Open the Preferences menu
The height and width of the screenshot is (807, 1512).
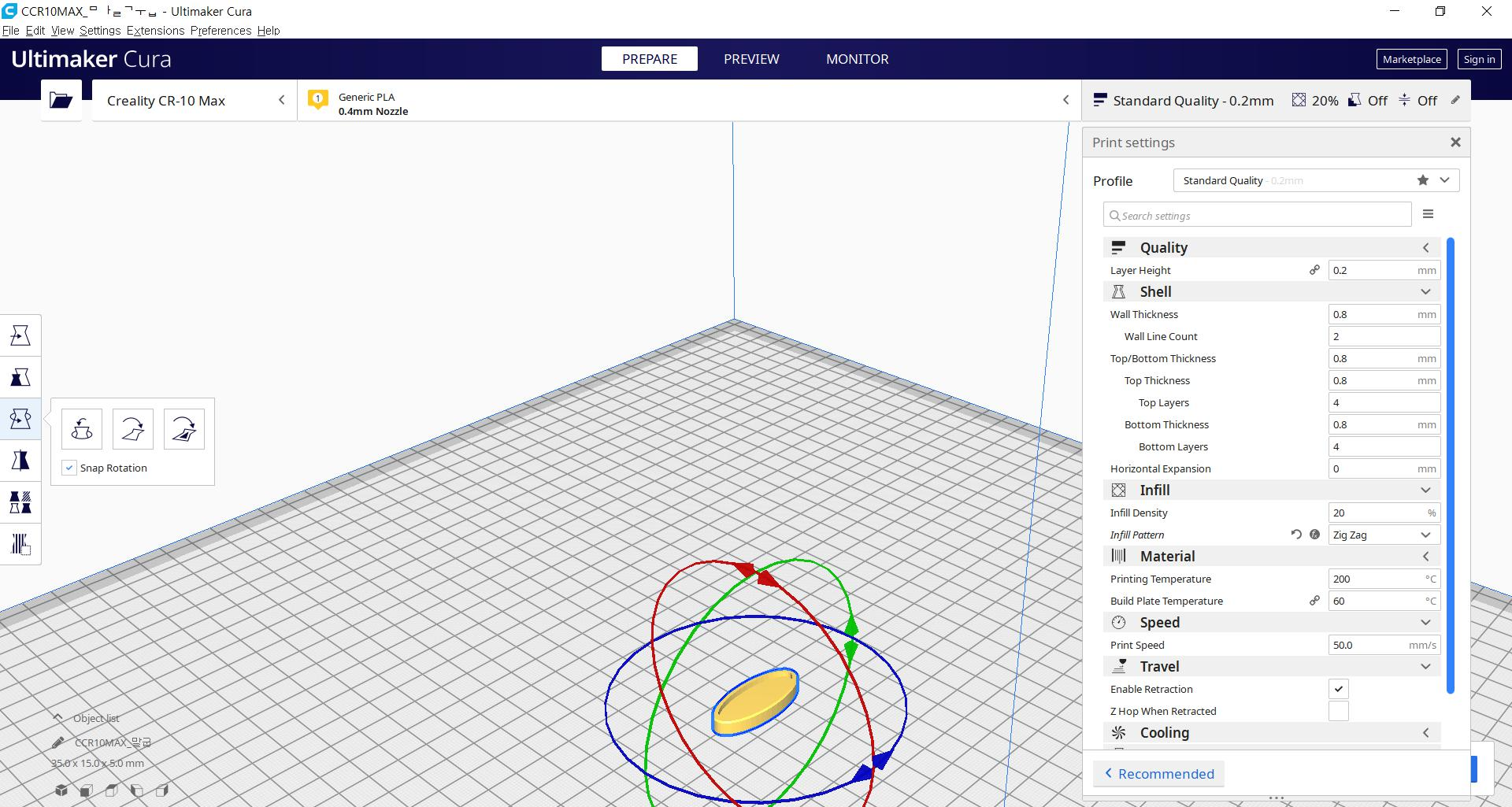pyautogui.click(x=220, y=30)
